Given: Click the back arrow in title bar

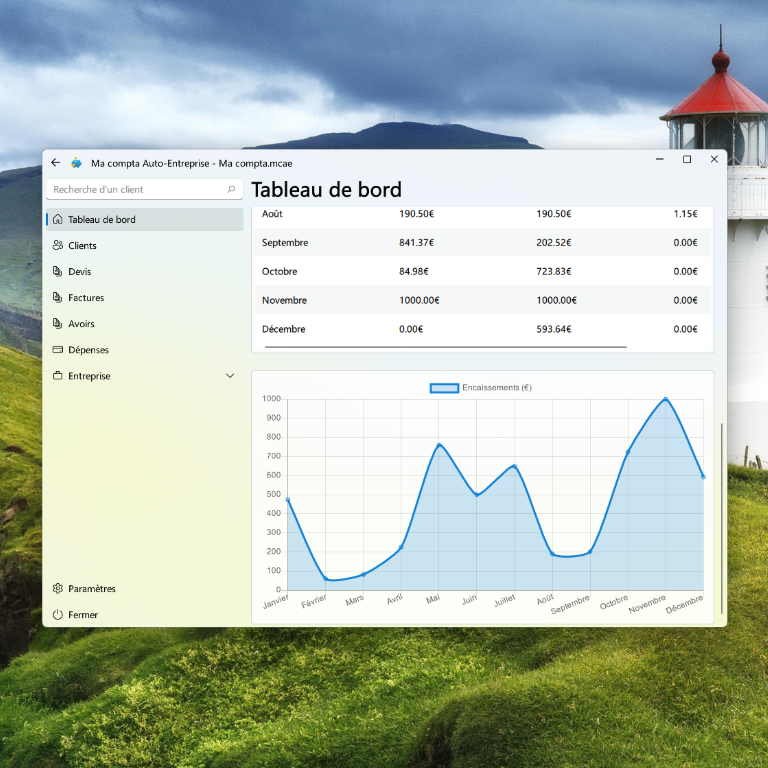Looking at the screenshot, I should 56,162.
